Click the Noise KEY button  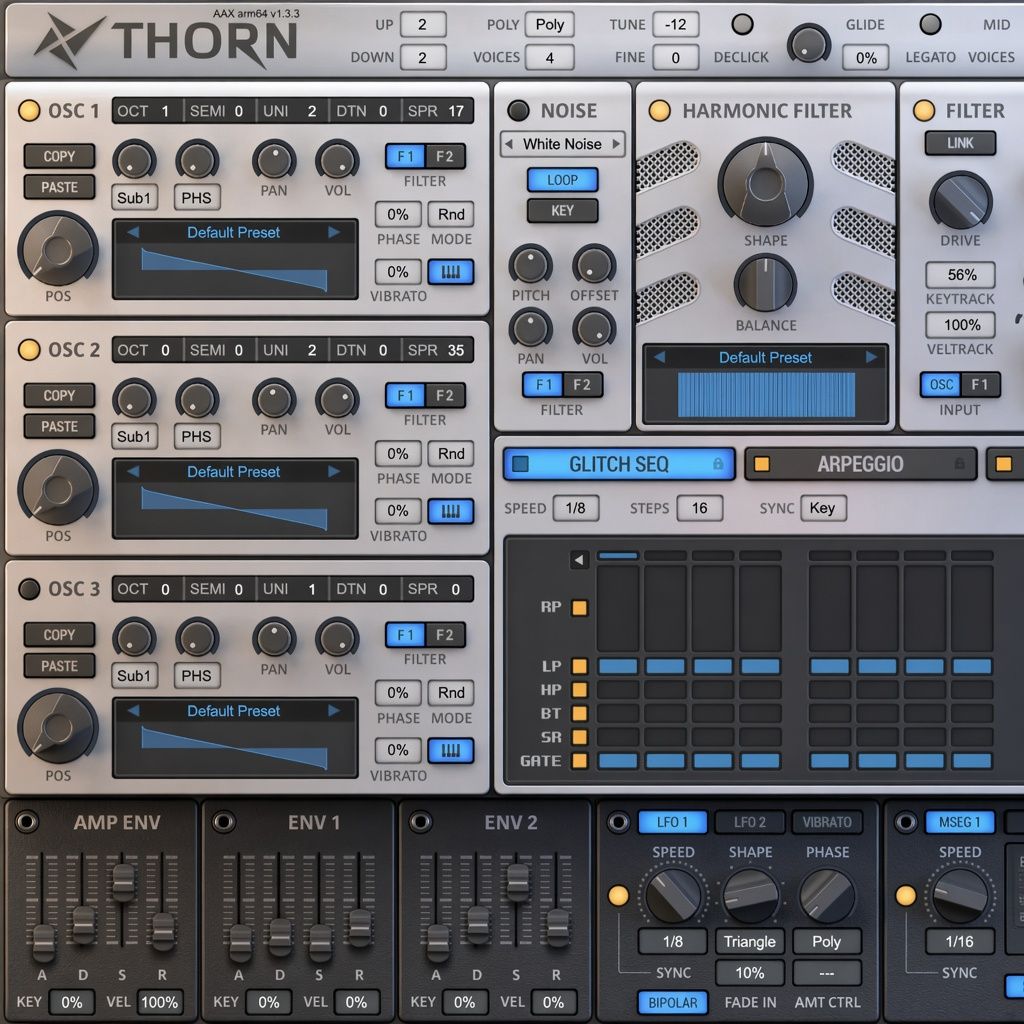click(x=562, y=211)
